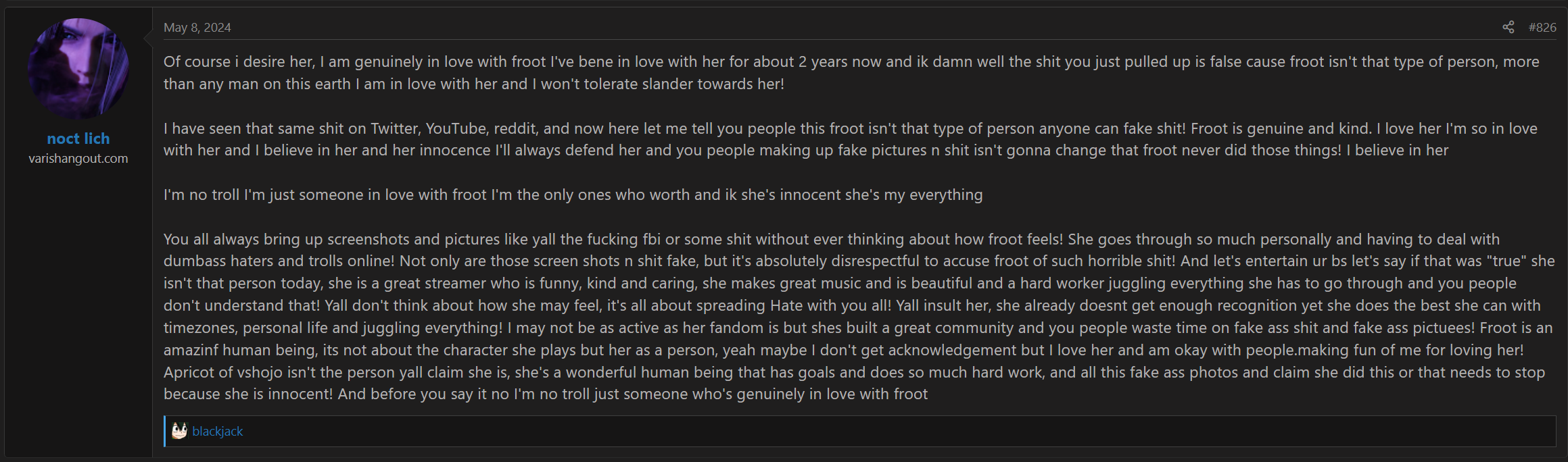The height and width of the screenshot is (462, 1568).
Task: Click the line starting "with her and I believe"
Action: coord(806,150)
